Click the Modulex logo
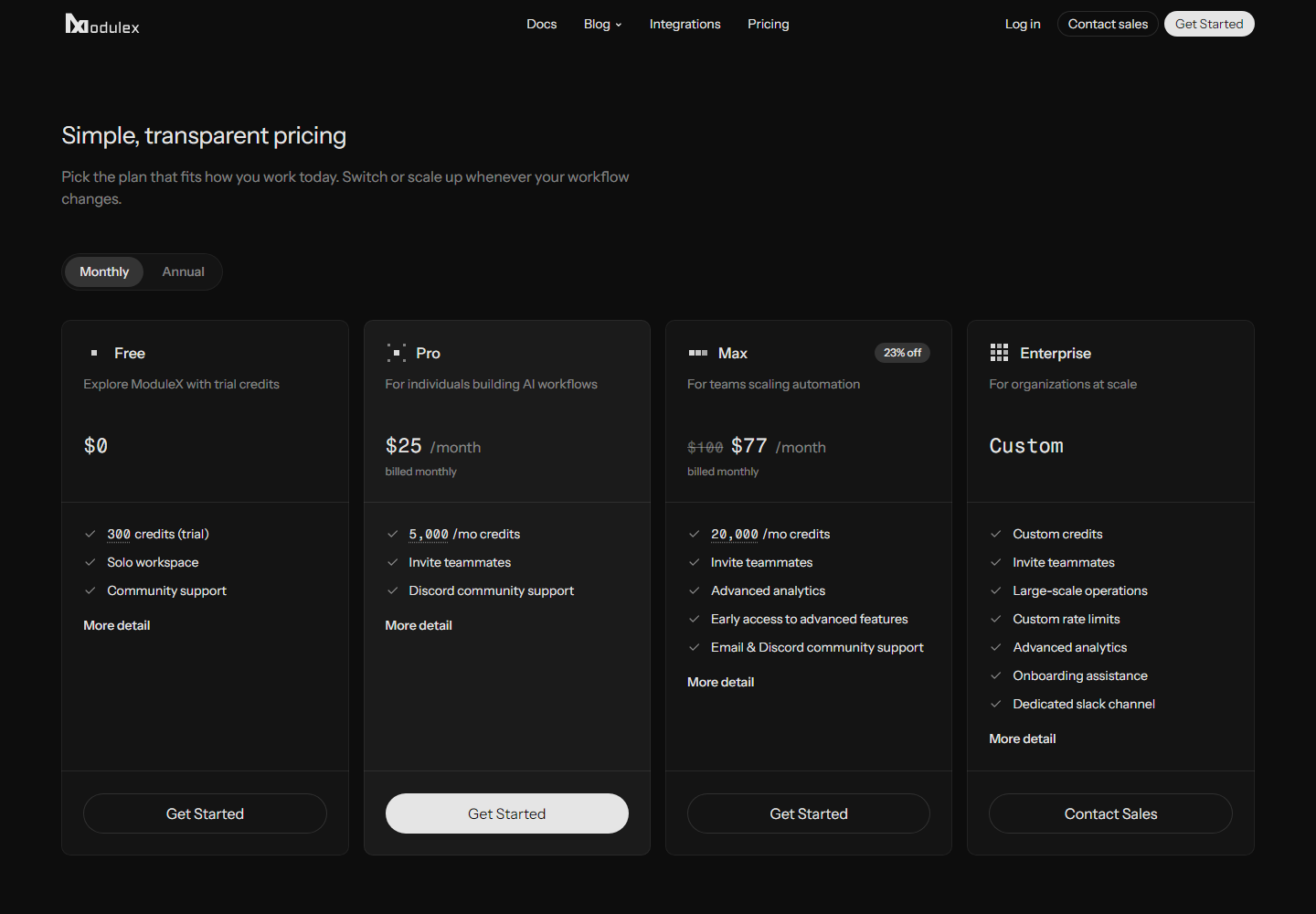 pos(102,25)
